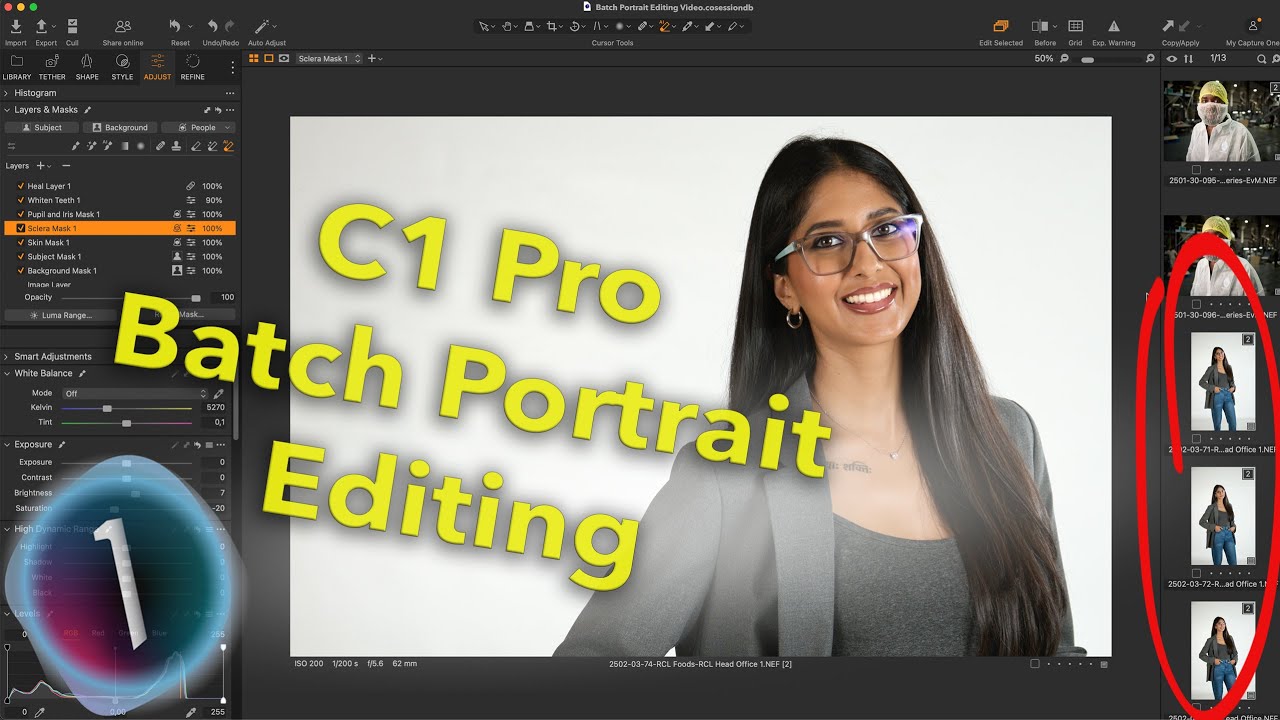The height and width of the screenshot is (720, 1280).
Task: Switch to the REFINE tool tab
Action: coord(192,67)
